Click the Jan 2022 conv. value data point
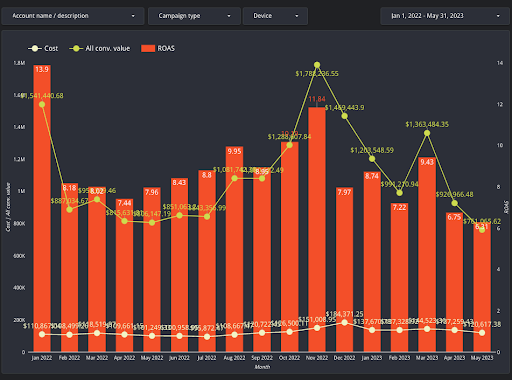 coord(42,104)
